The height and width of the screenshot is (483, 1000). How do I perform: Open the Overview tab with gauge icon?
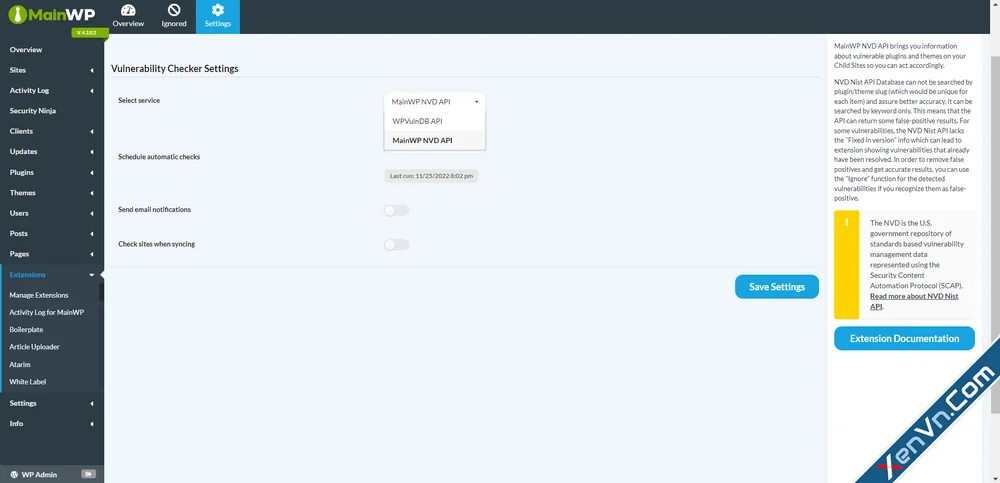pos(128,17)
